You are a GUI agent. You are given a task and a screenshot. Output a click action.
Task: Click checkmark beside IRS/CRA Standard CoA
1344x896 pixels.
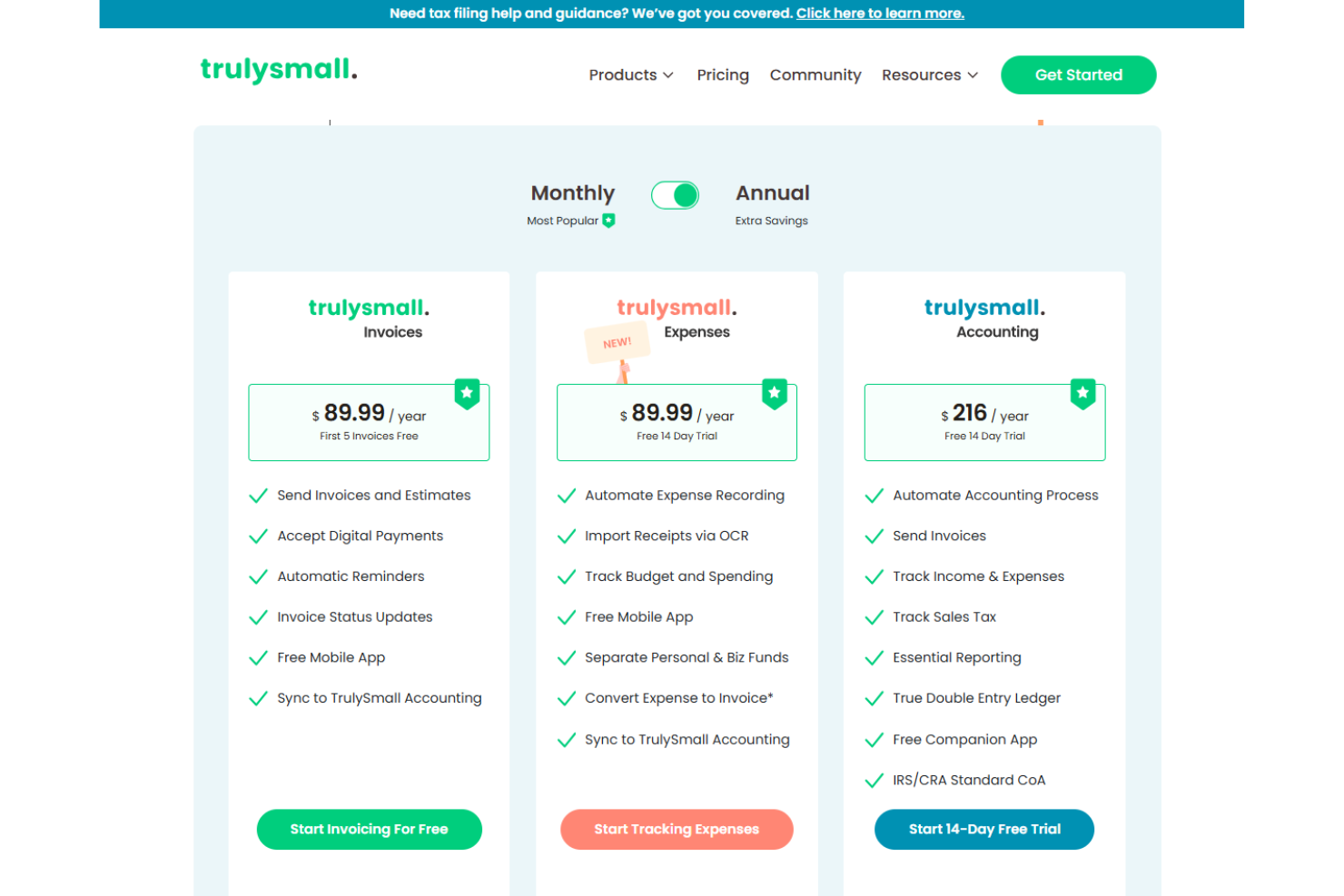click(x=875, y=781)
